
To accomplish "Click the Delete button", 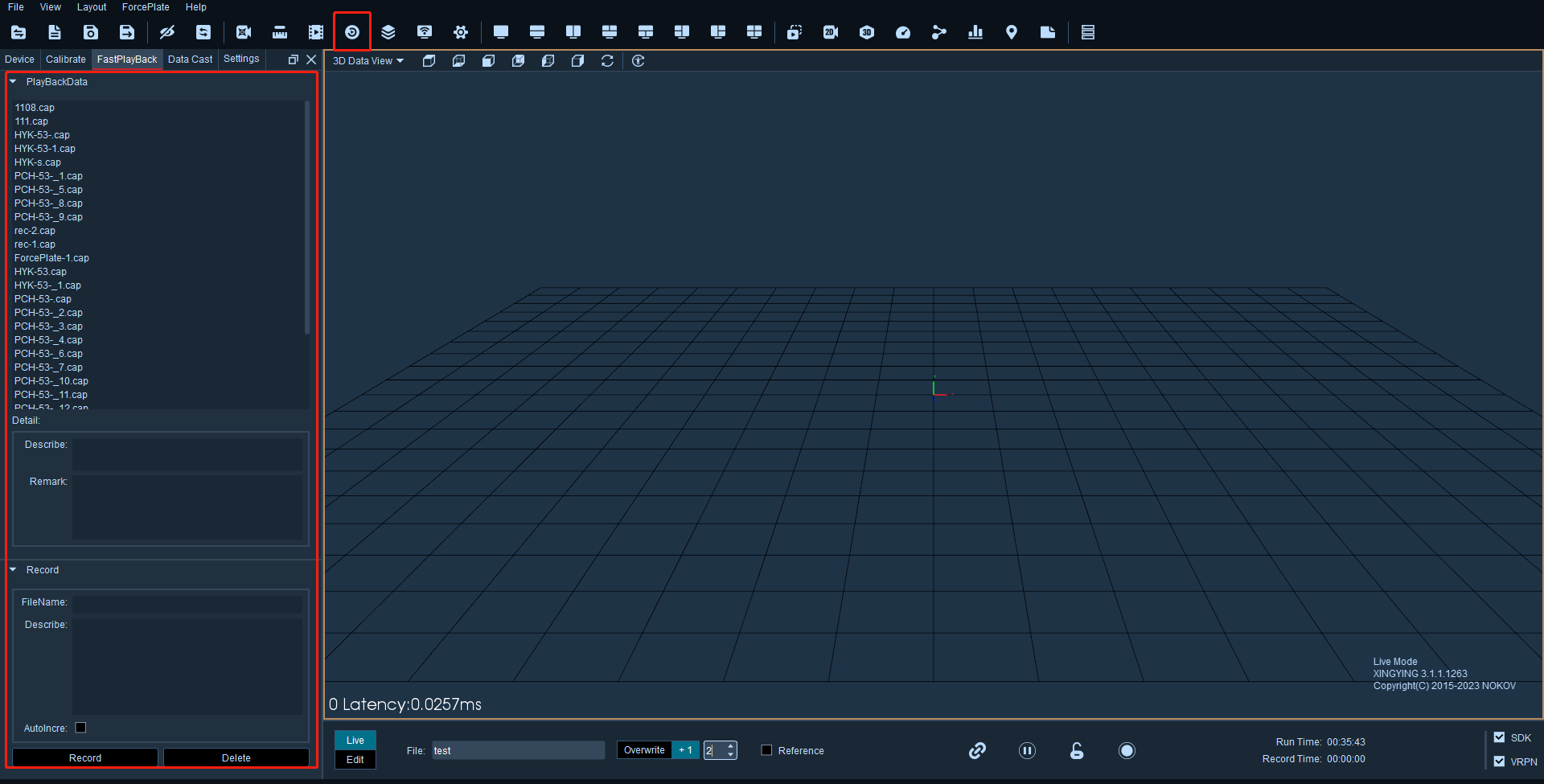I will 236,757.
